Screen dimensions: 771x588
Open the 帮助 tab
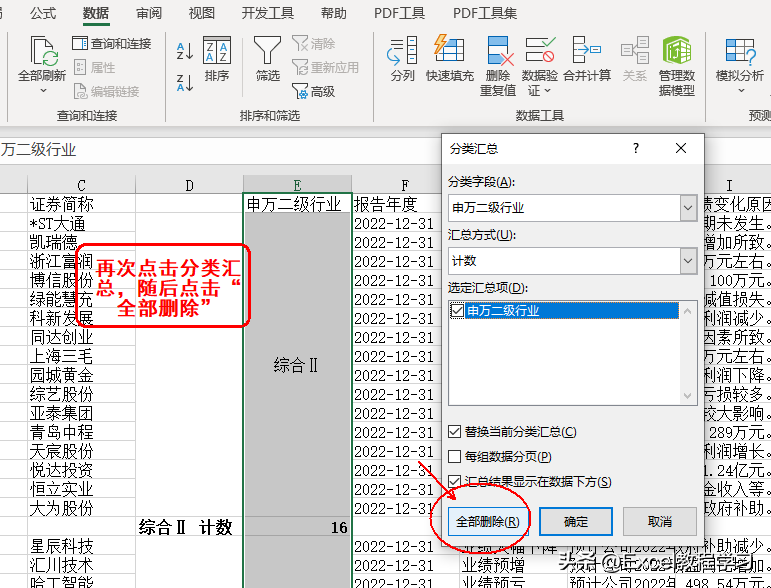[x=333, y=13]
